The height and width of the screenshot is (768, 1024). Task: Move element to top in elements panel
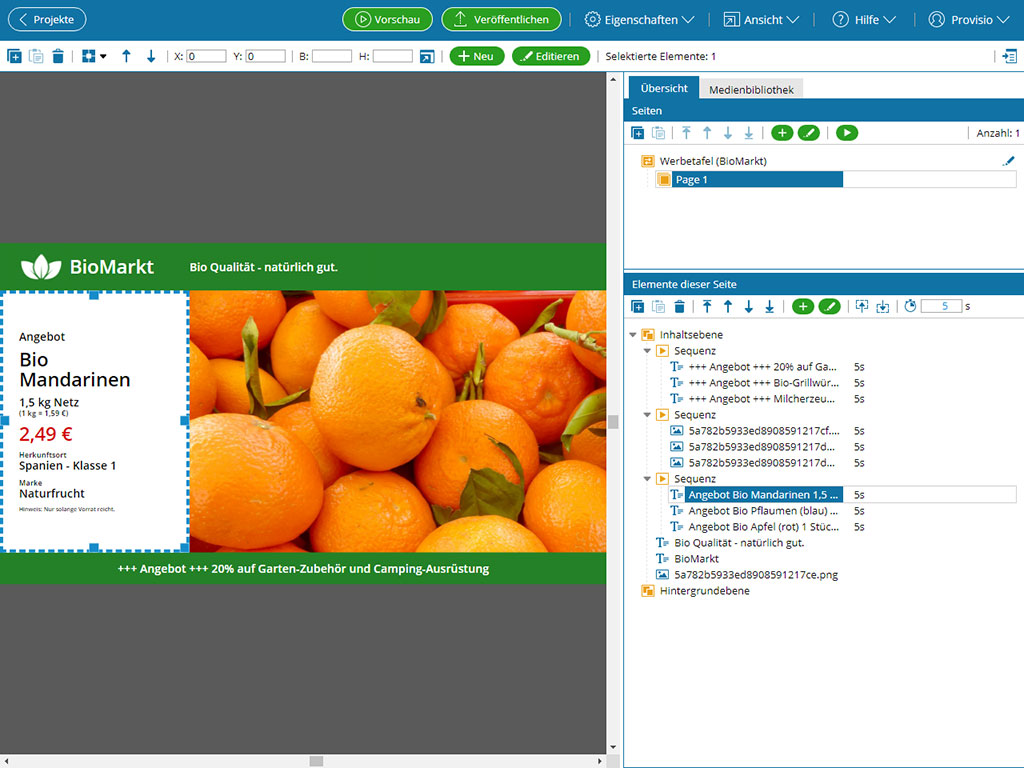coord(707,307)
